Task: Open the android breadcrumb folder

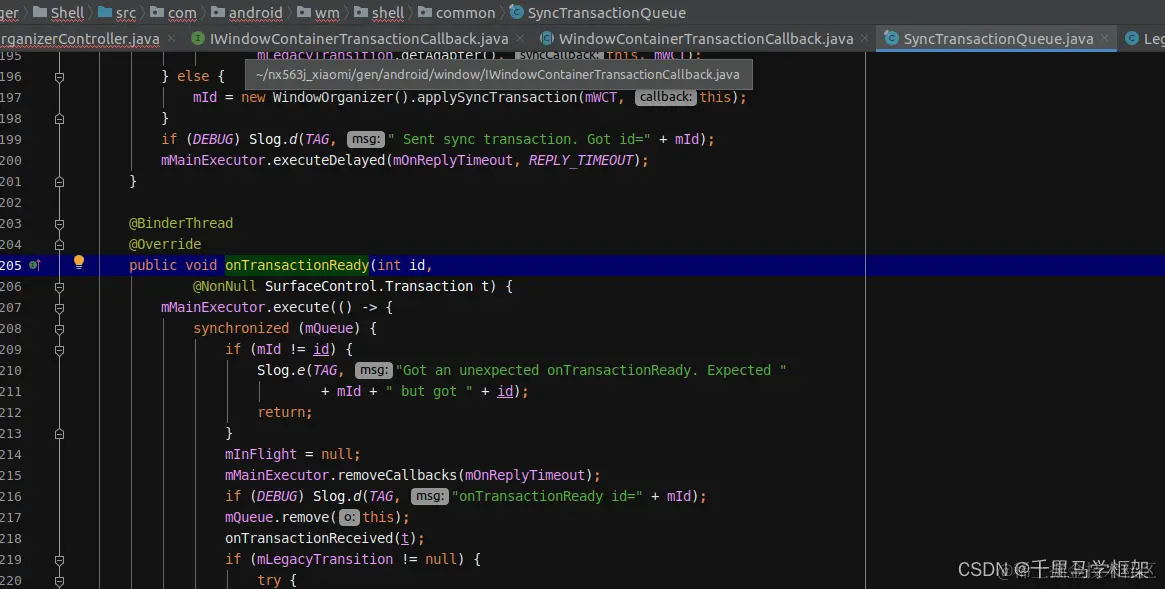Action: click(x=256, y=13)
